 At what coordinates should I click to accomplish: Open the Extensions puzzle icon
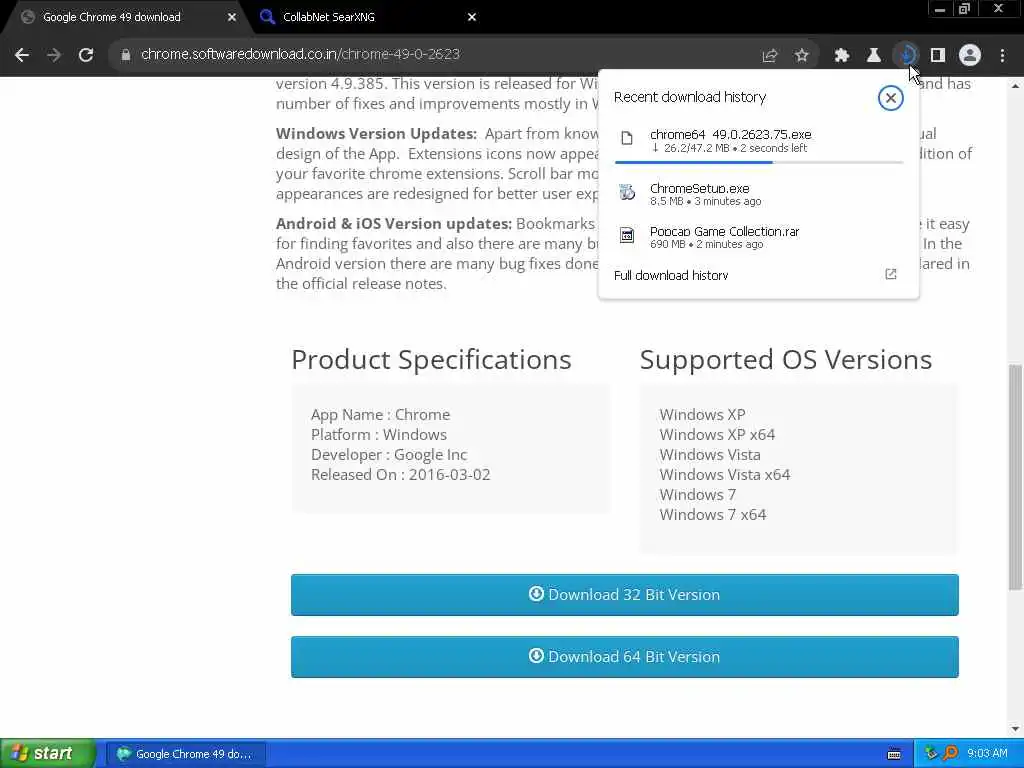tap(842, 56)
